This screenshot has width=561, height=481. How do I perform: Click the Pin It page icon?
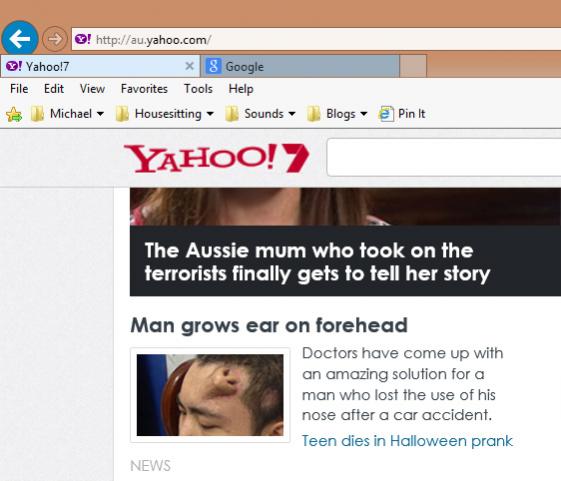pyautogui.click(x=386, y=114)
